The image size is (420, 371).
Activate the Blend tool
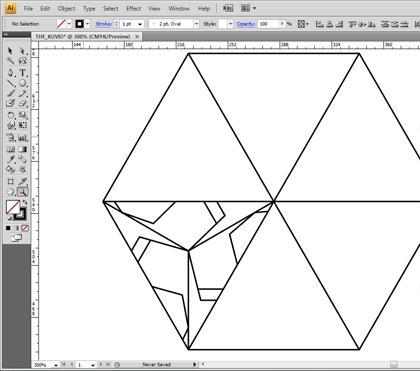pos(22,159)
